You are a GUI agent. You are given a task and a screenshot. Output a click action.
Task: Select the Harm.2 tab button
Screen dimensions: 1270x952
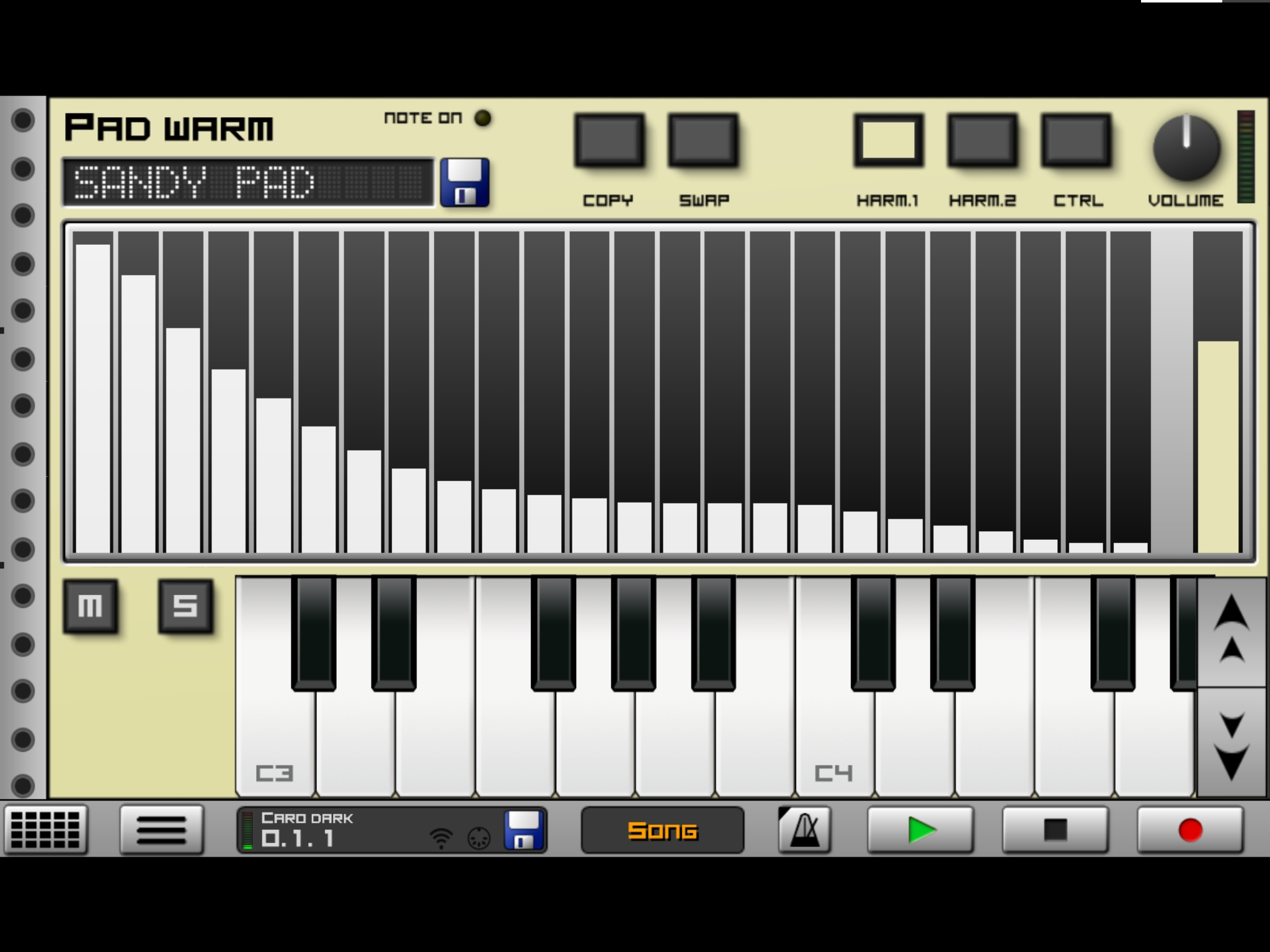[x=982, y=140]
